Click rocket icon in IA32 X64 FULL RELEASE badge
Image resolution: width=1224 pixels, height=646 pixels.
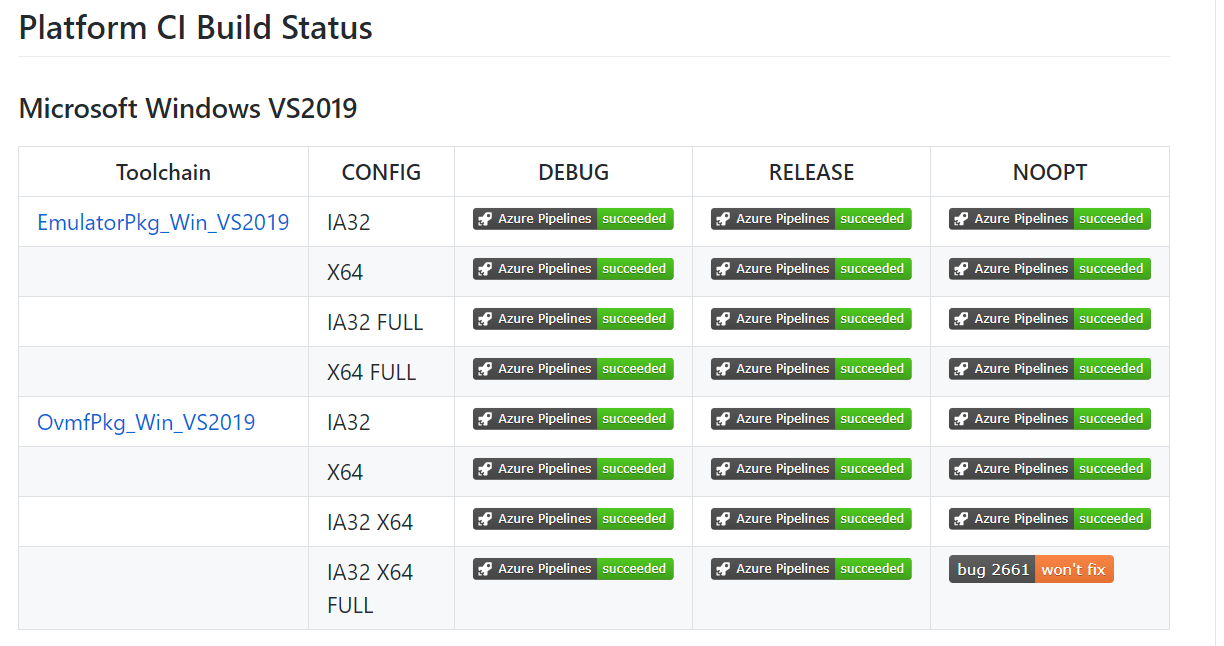click(723, 569)
